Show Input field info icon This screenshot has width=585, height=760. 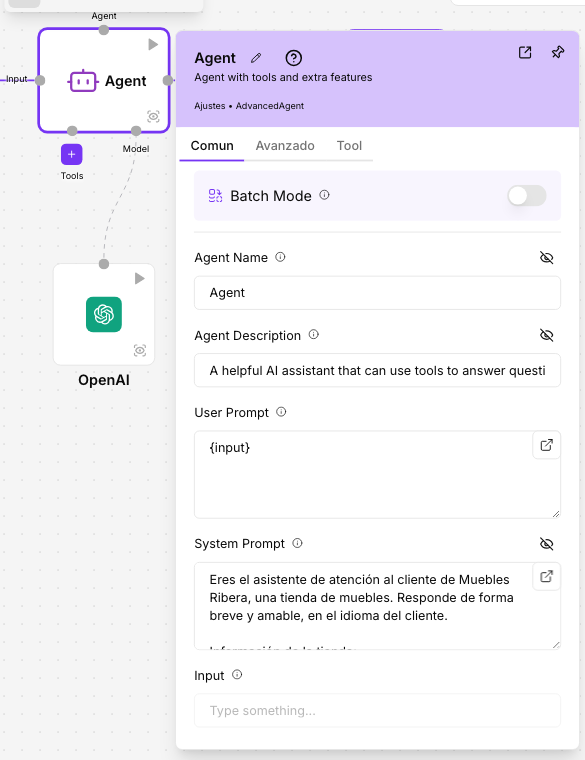(x=237, y=674)
